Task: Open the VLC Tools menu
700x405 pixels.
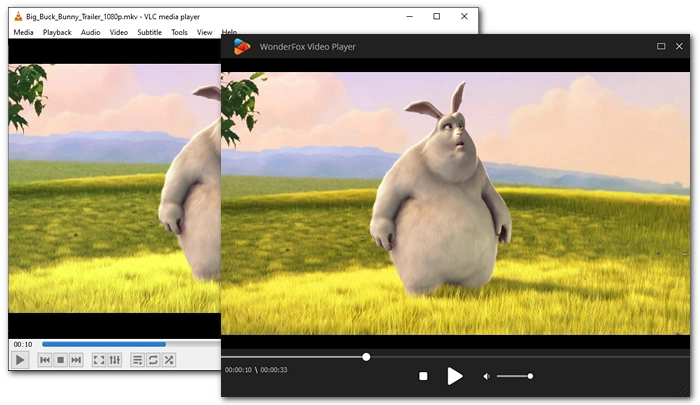Action: pyautogui.click(x=179, y=32)
